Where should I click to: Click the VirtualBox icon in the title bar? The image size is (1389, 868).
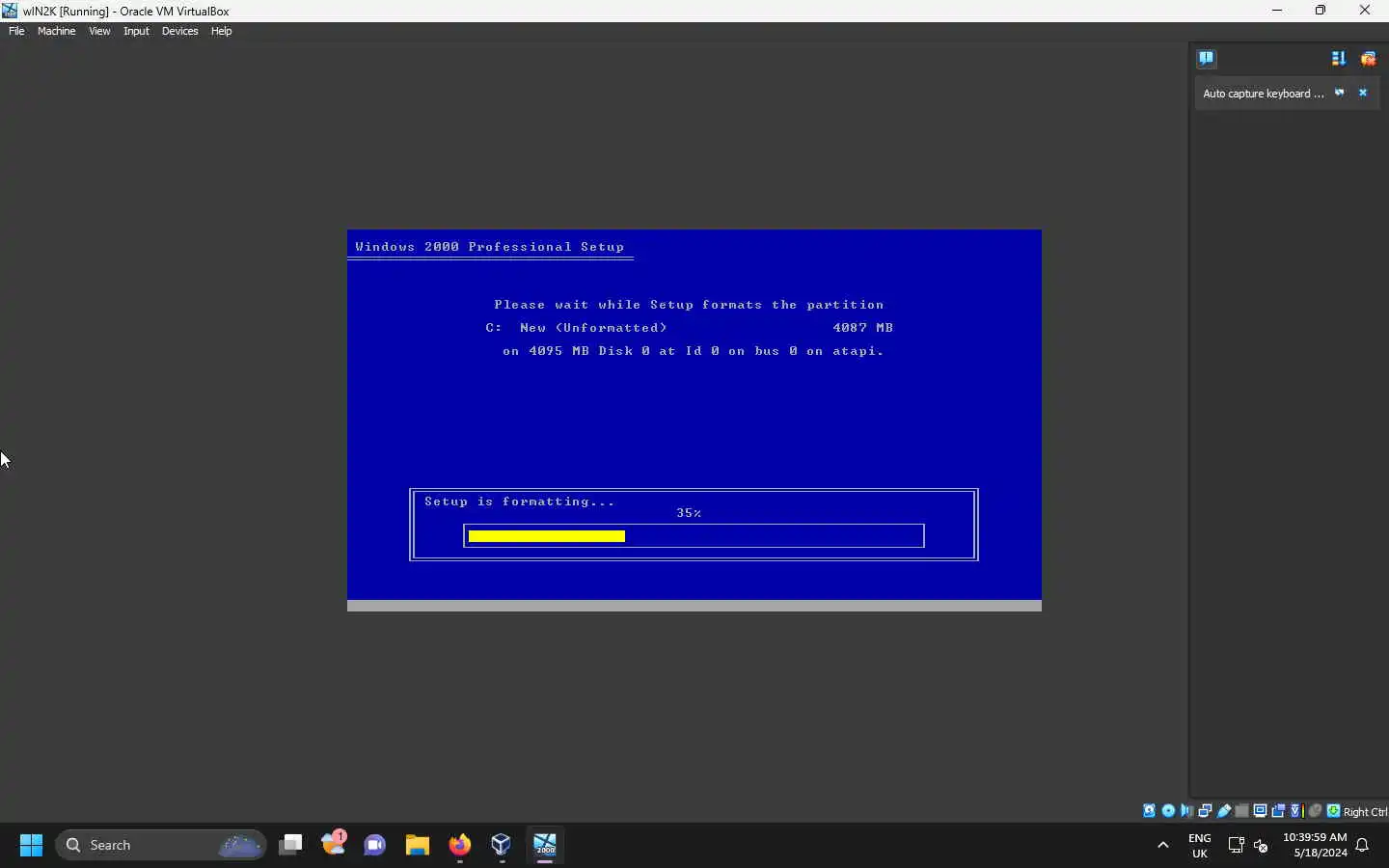point(10,11)
